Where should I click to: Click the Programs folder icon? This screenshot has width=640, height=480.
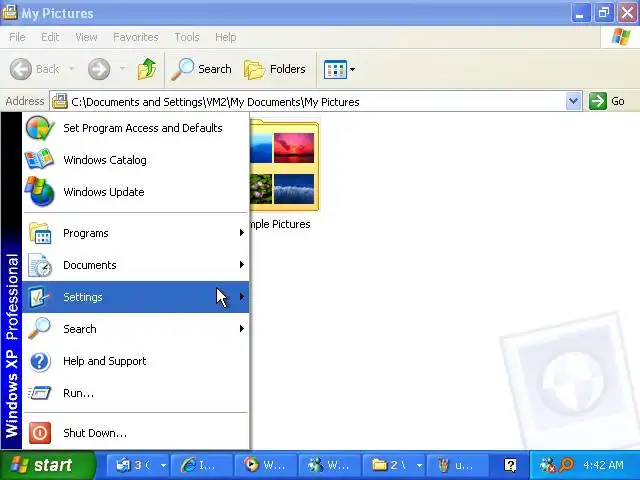tap(40, 233)
